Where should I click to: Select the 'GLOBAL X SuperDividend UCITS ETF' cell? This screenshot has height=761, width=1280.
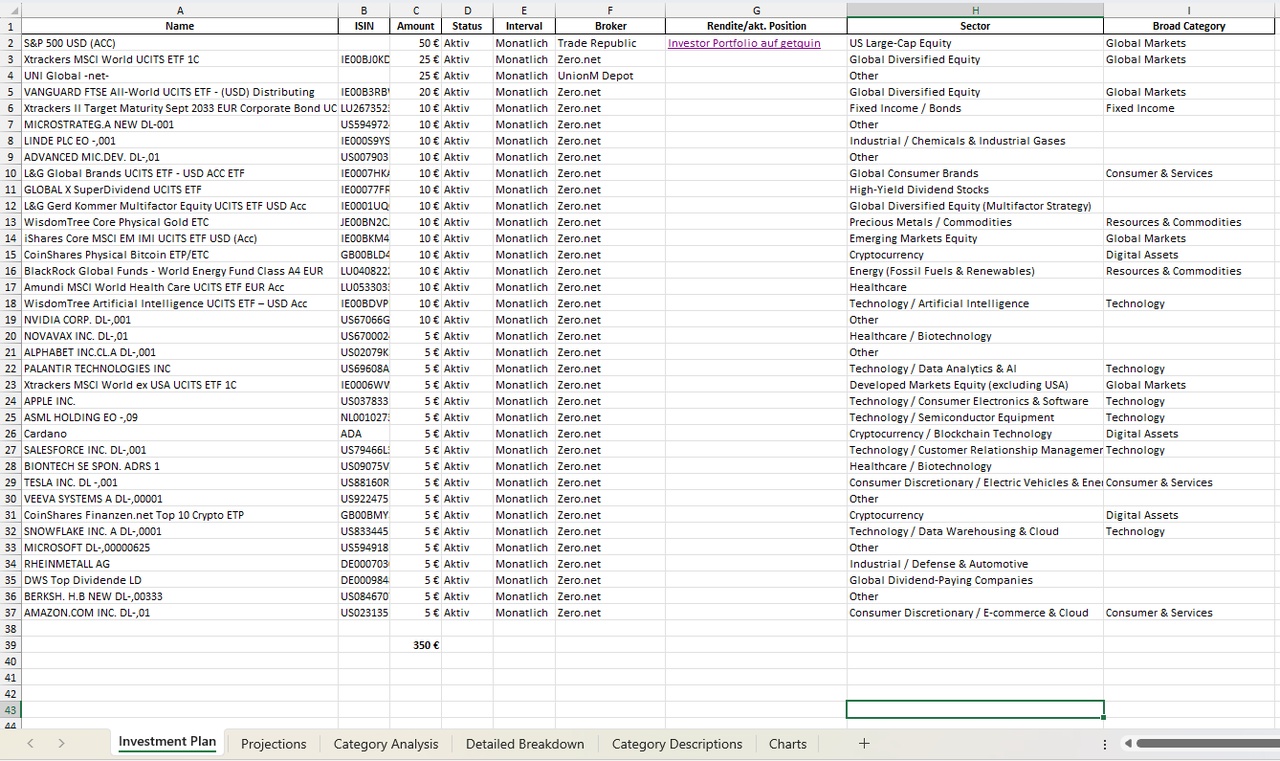click(x=180, y=189)
